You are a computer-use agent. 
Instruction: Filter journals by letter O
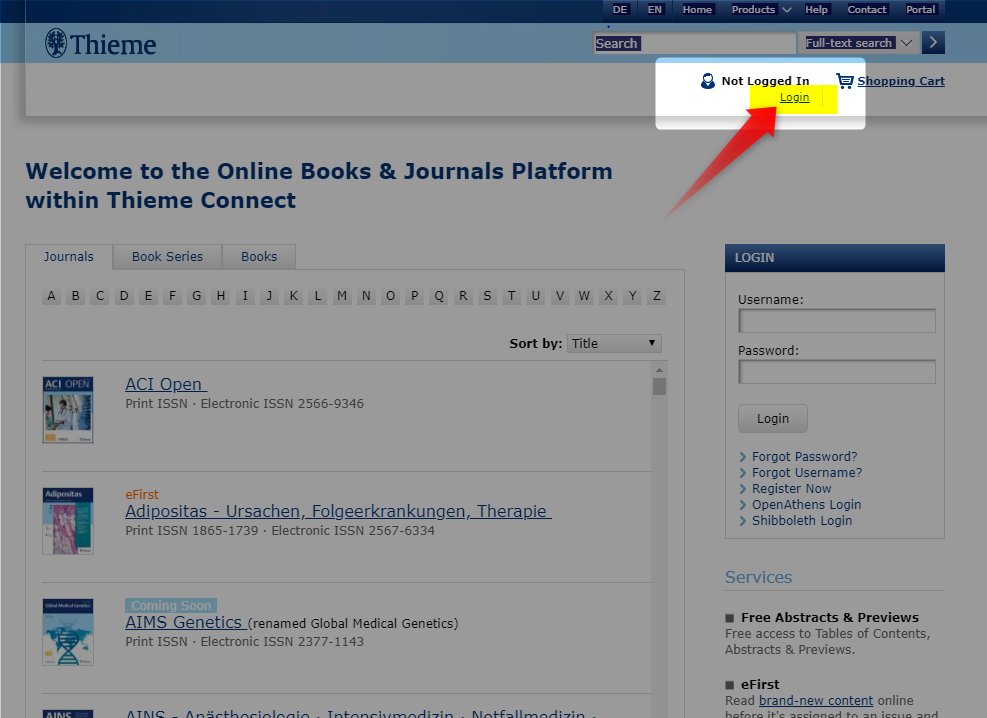point(390,296)
